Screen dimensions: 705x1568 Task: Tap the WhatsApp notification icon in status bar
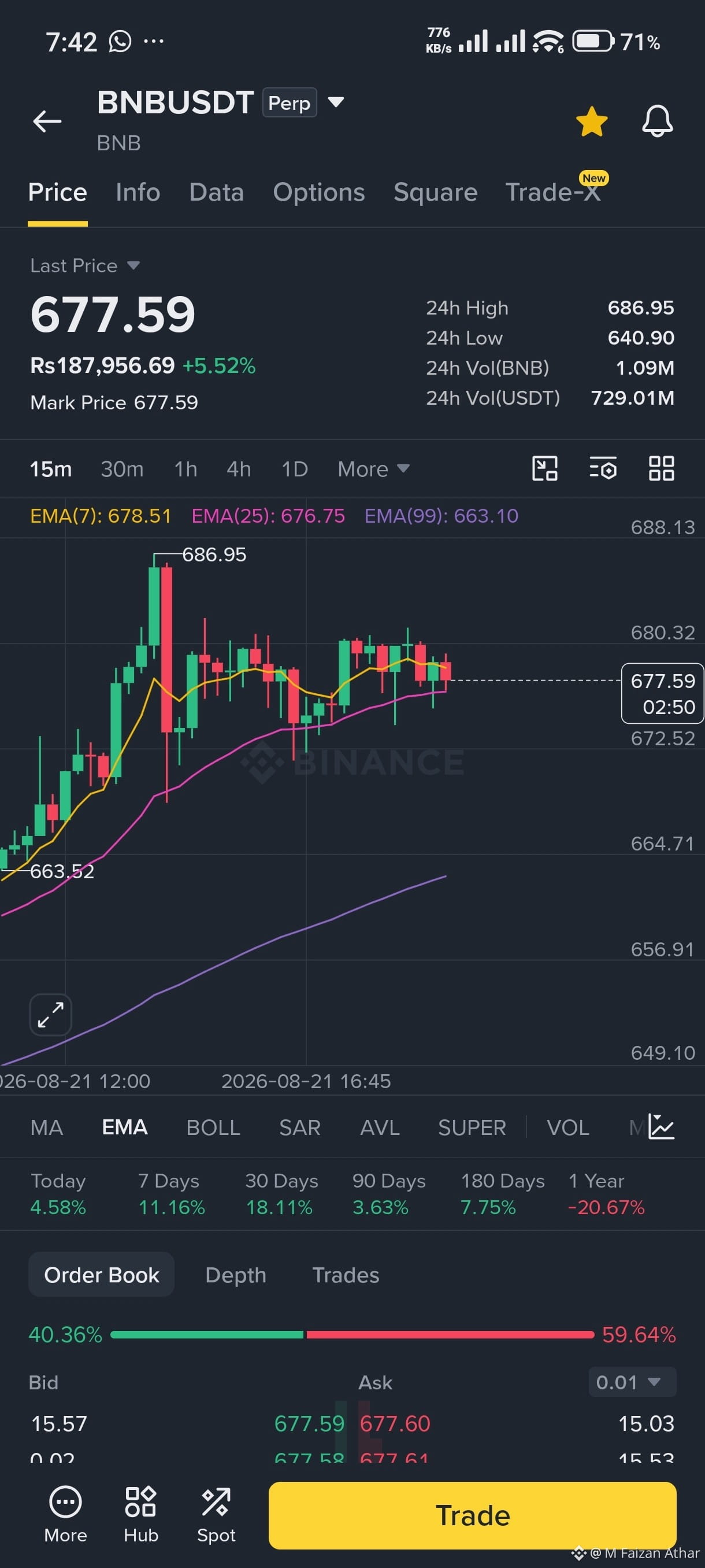[x=120, y=42]
